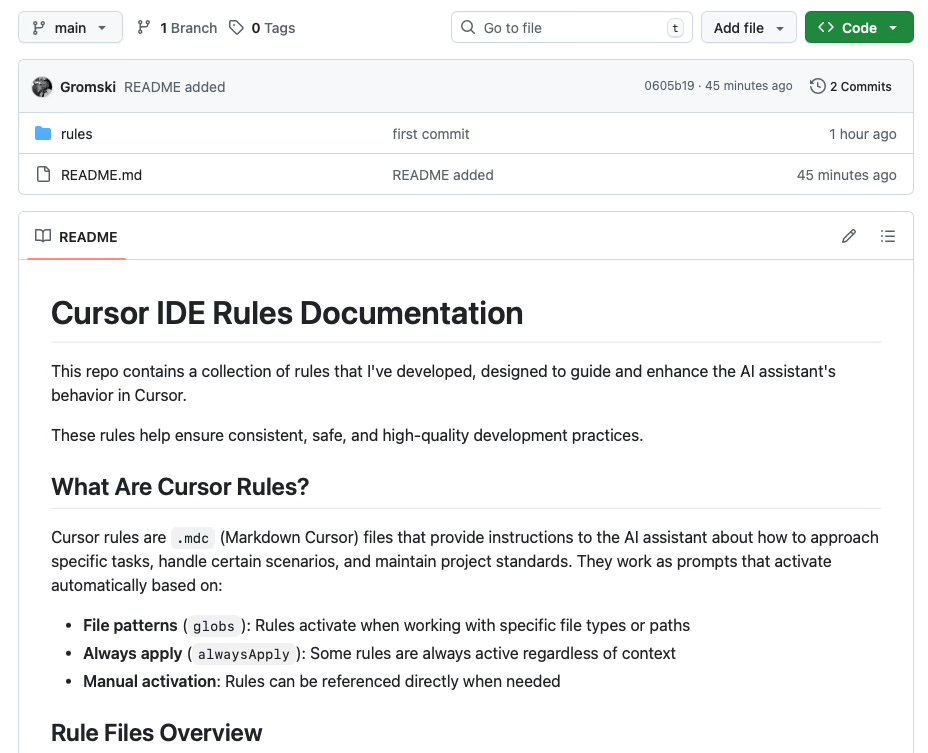The image size is (928, 753).
Task: Click the 'globs' inline code text
Action: pyautogui.click(x=214, y=626)
